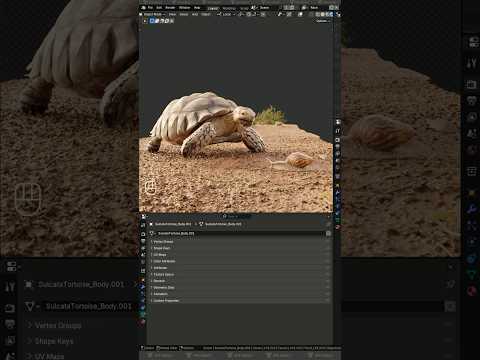Screen dimensions: 480x360
Task: Open the viewport View menu
Action: click(x=172, y=14)
